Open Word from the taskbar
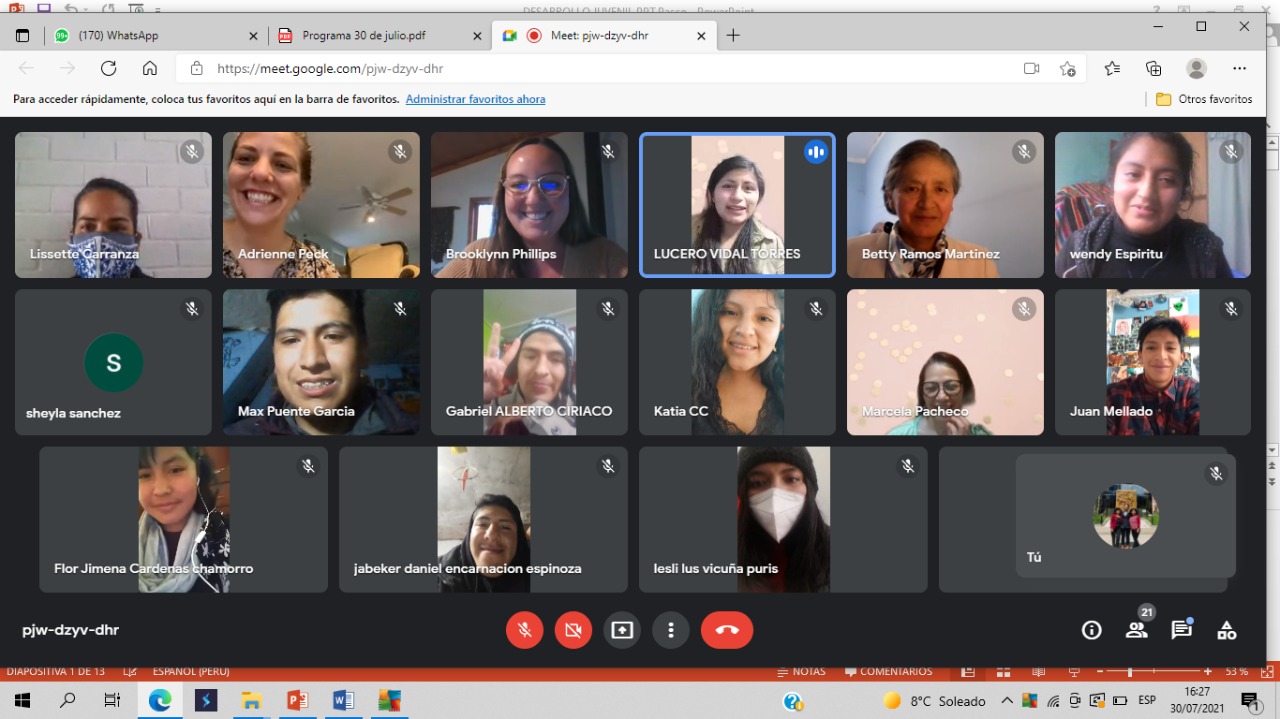 (x=343, y=701)
